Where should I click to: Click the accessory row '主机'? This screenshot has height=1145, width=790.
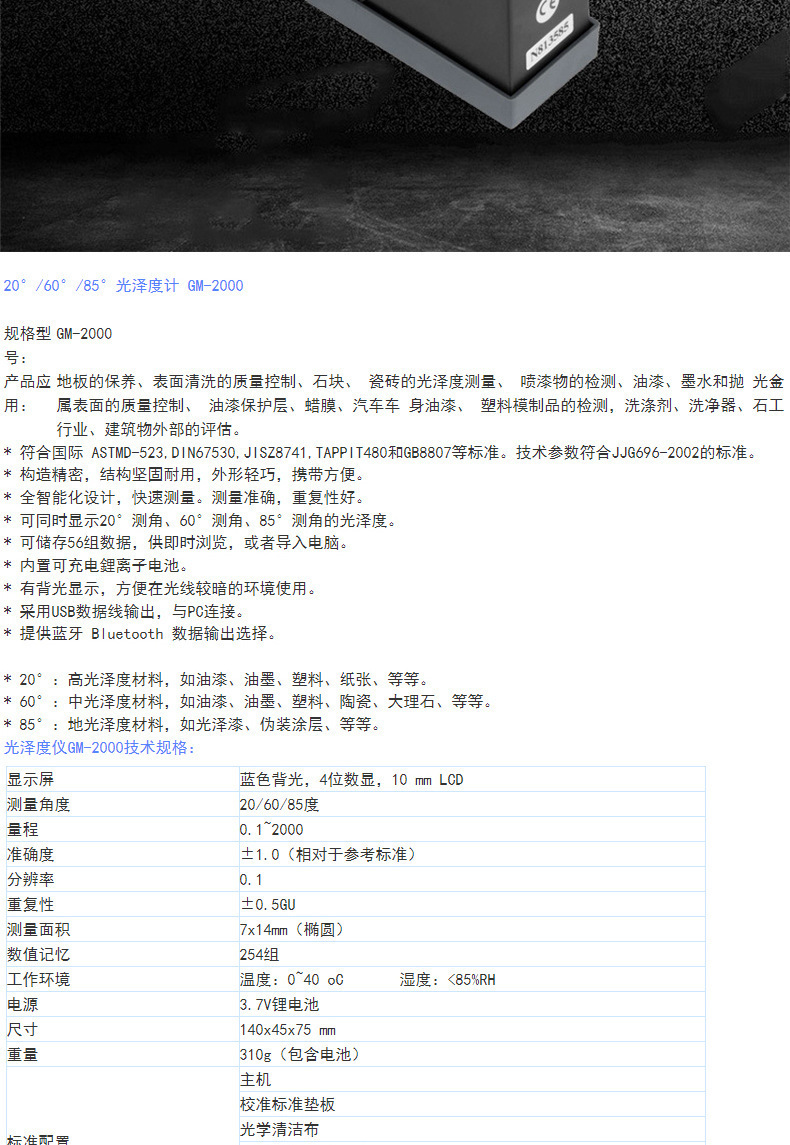472,1079
